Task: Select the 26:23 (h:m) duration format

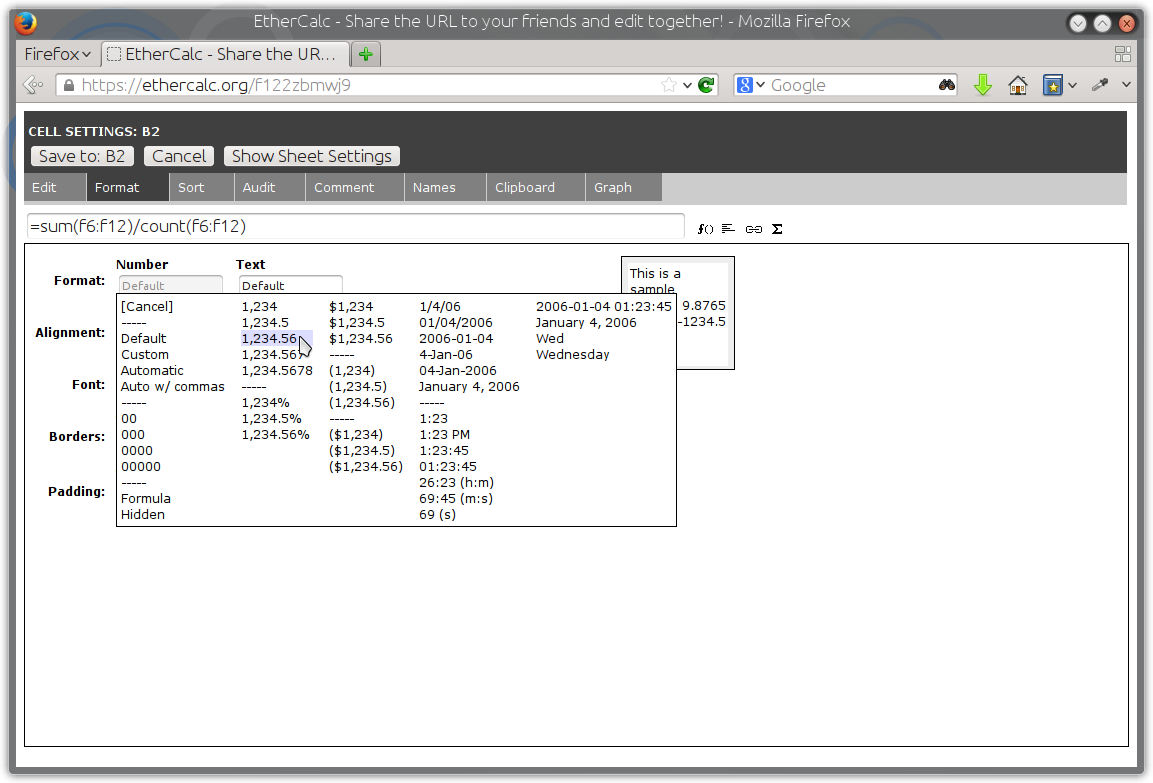Action: (x=456, y=483)
